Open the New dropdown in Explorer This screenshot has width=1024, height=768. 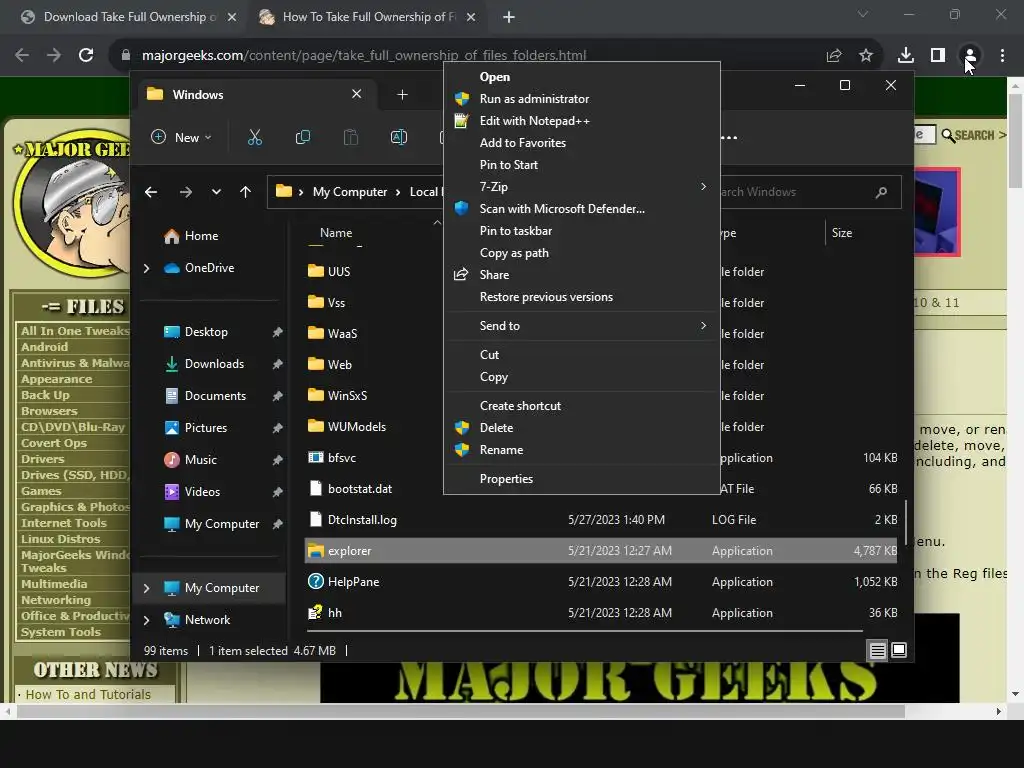181,138
